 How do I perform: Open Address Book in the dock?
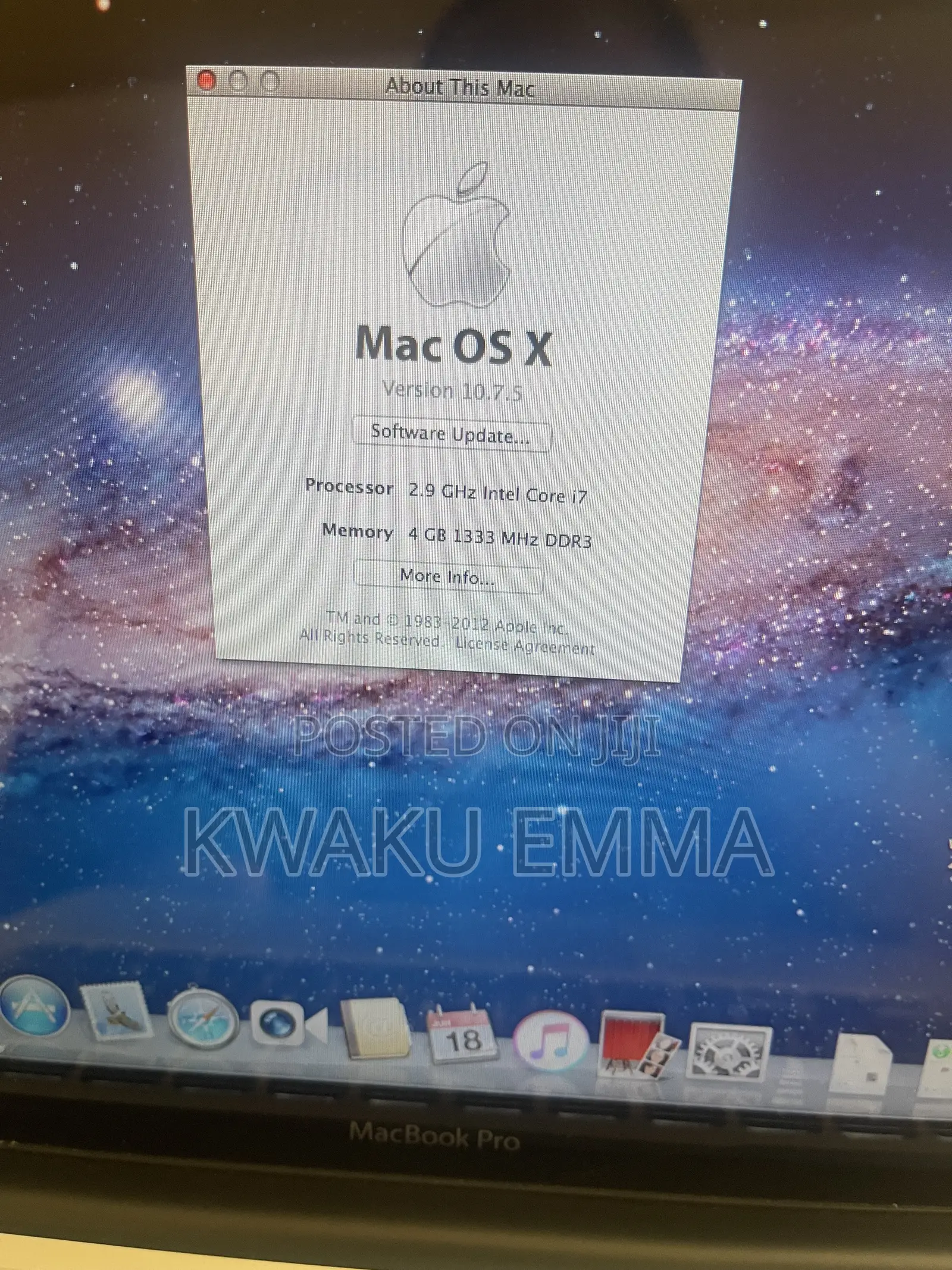tap(376, 1030)
